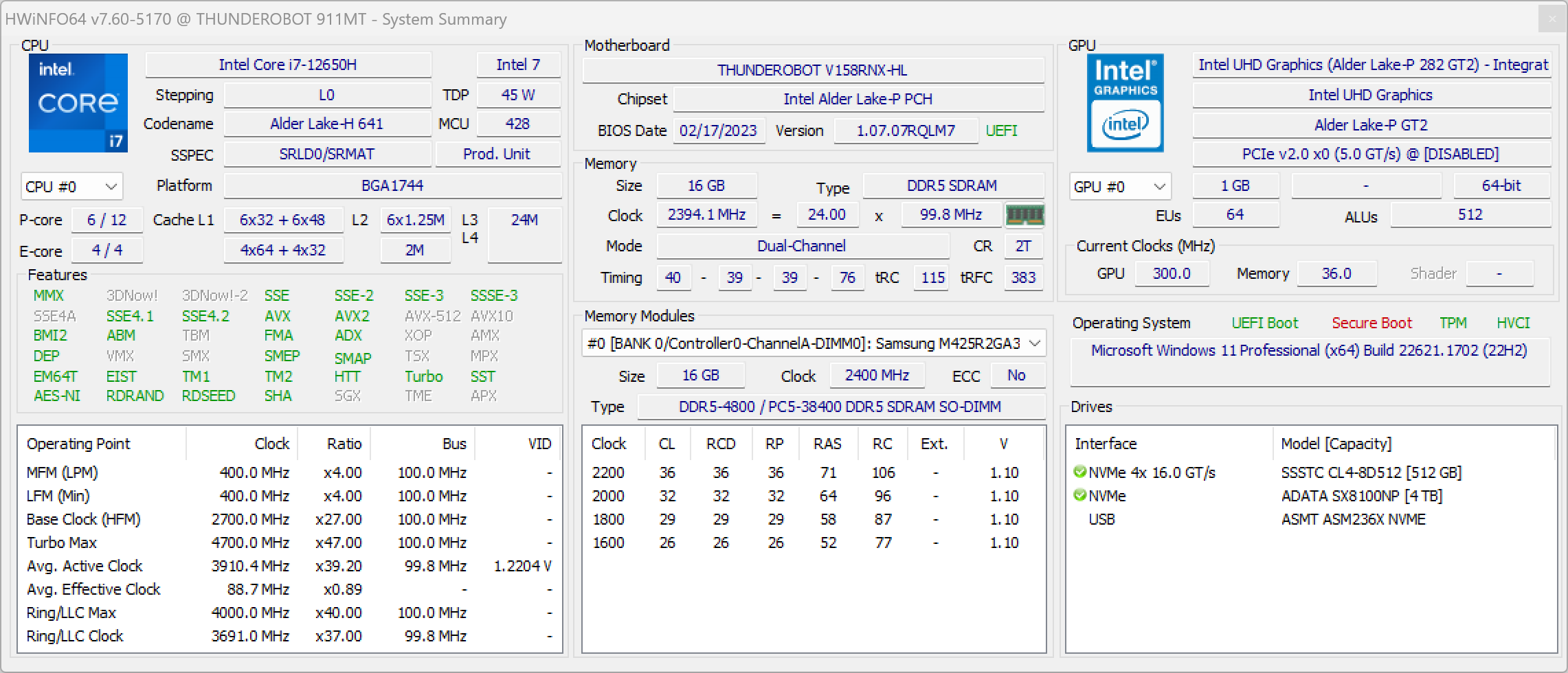
Task: Click green checkmark icon beside NVMe 4x drive
Action: point(1079,472)
